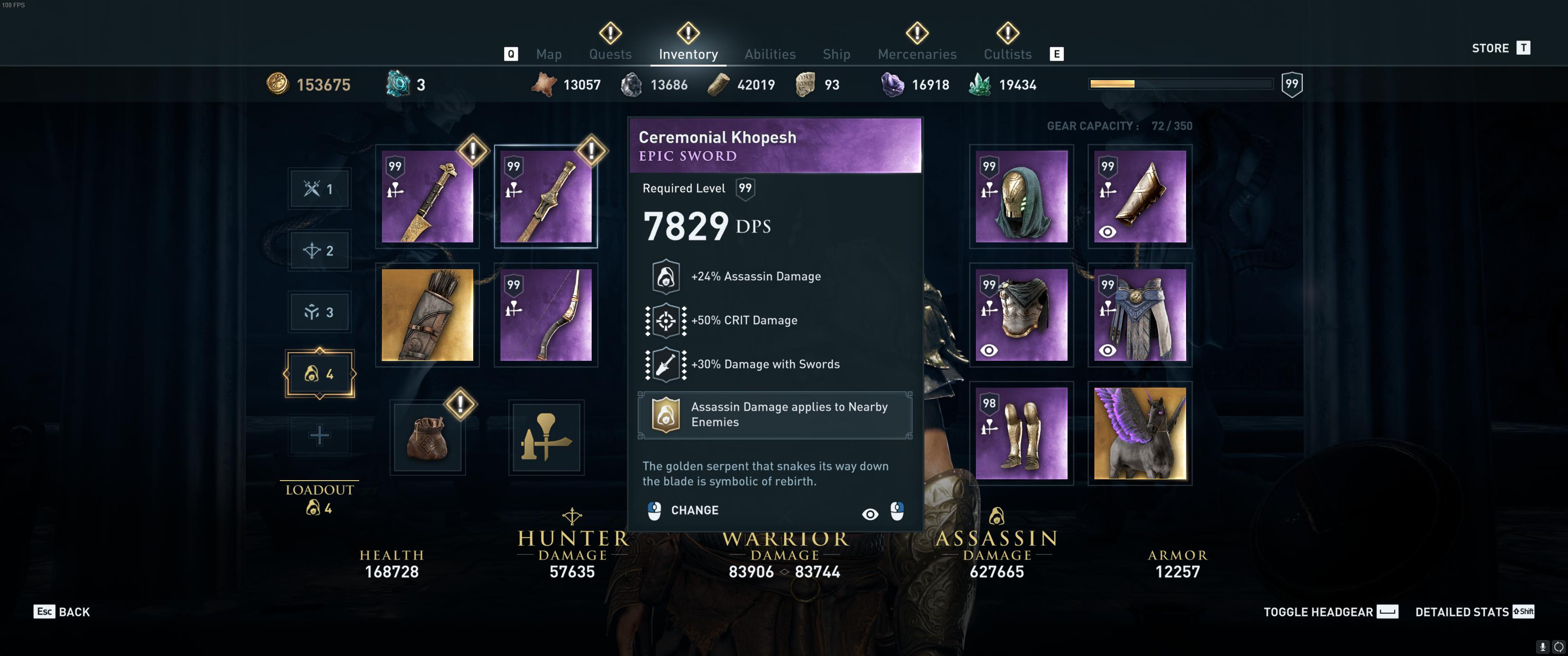The height and width of the screenshot is (656, 1568).
Task: Toggle visibility eye on waist belt
Action: pyautogui.click(x=1107, y=350)
